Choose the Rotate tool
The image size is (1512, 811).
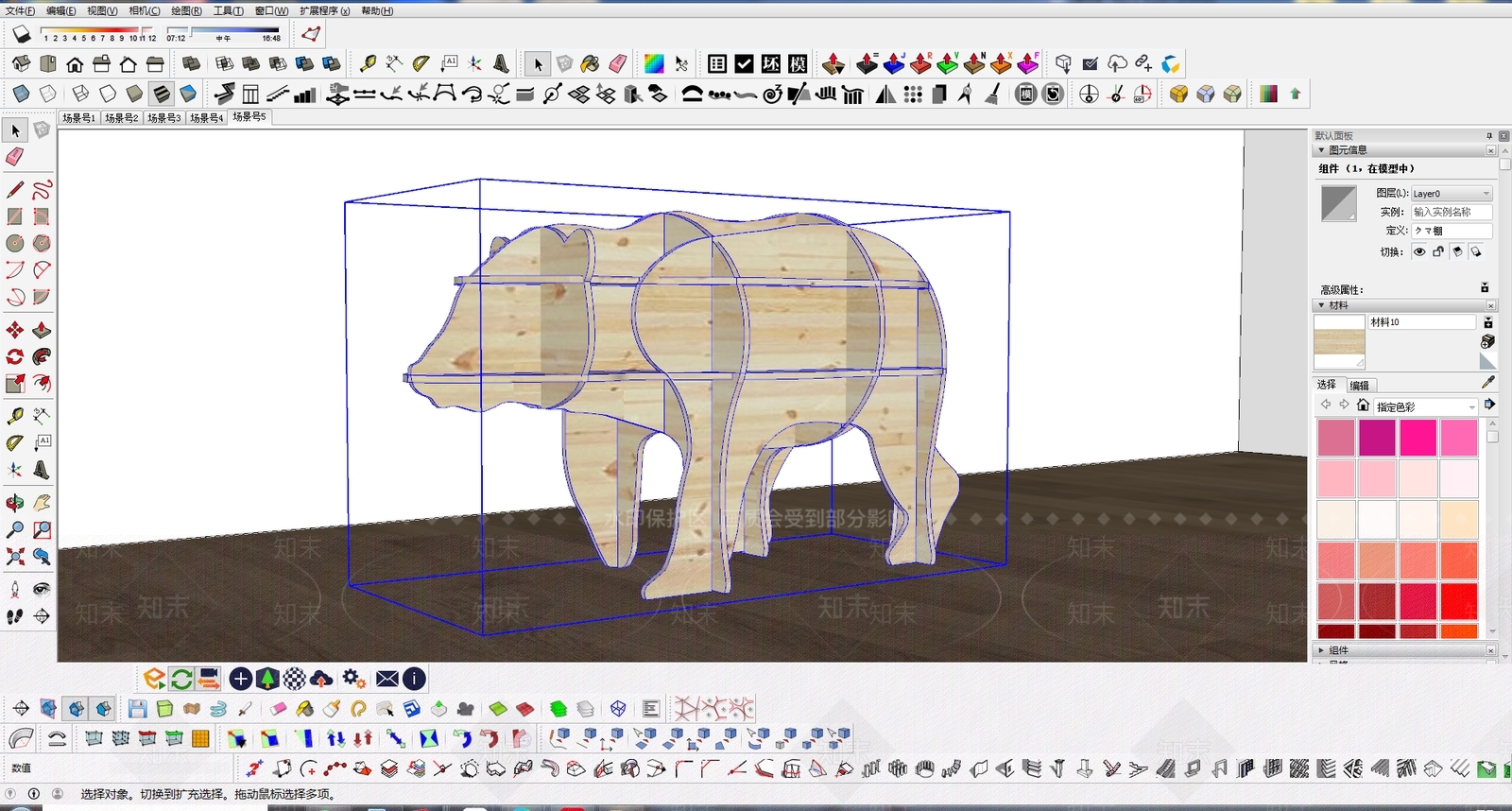(15, 356)
